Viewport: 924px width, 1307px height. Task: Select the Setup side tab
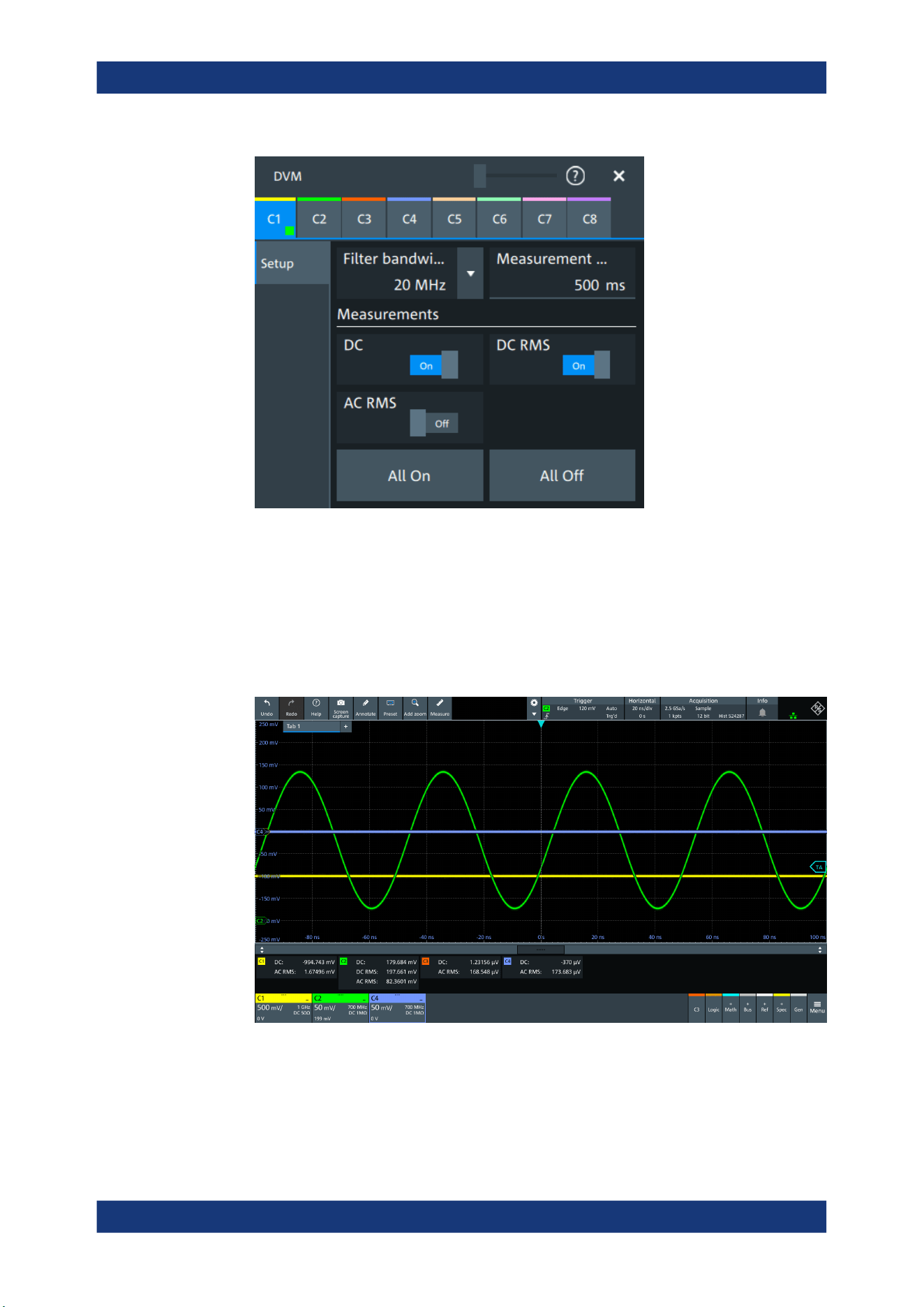[292, 263]
